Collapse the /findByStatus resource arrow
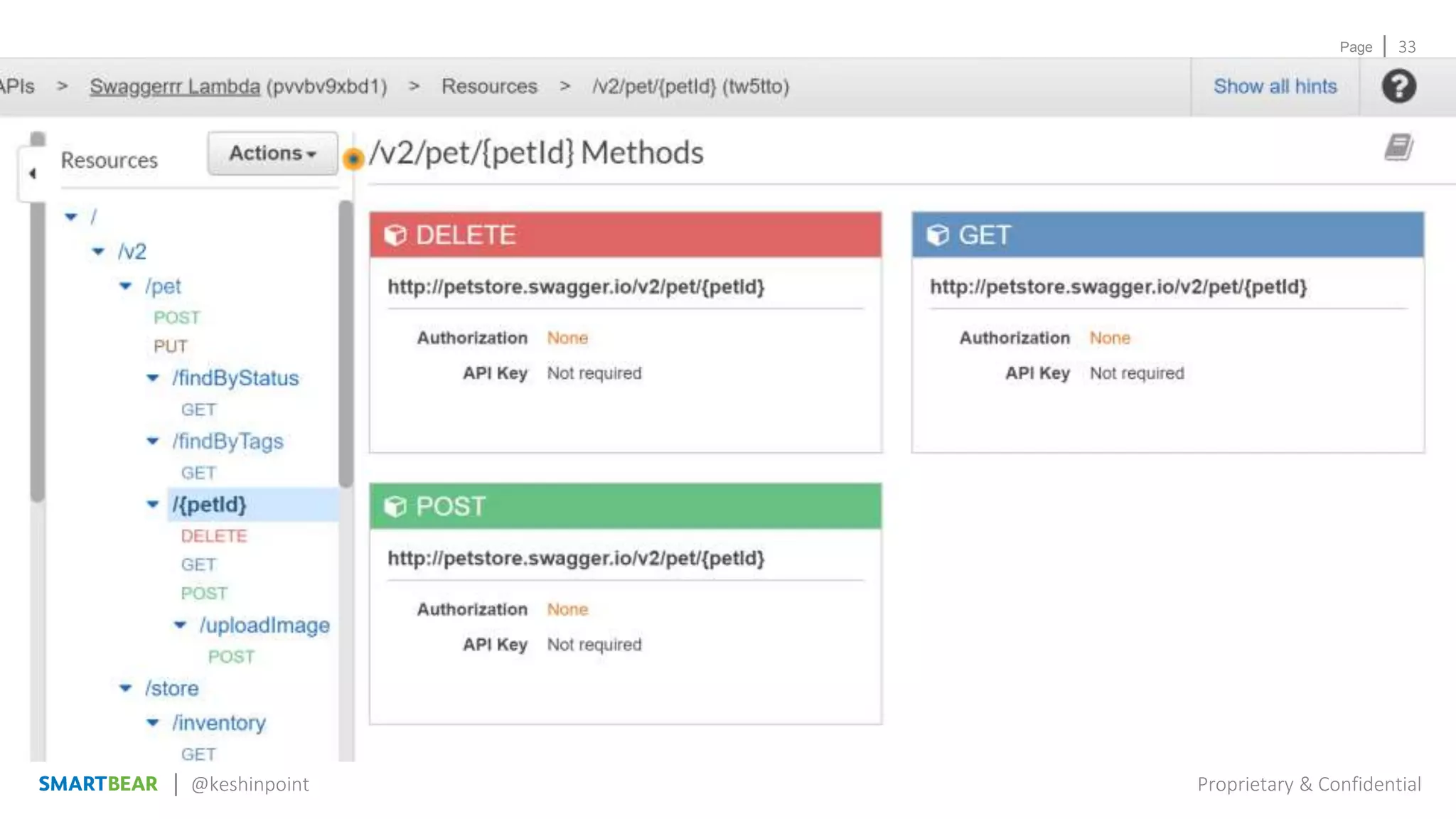This screenshot has width=1456, height=819. 153,378
